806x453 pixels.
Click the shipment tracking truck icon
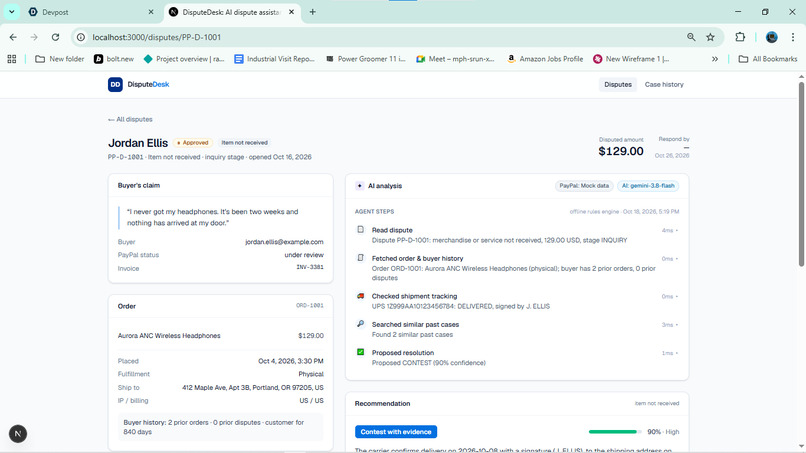(360, 296)
